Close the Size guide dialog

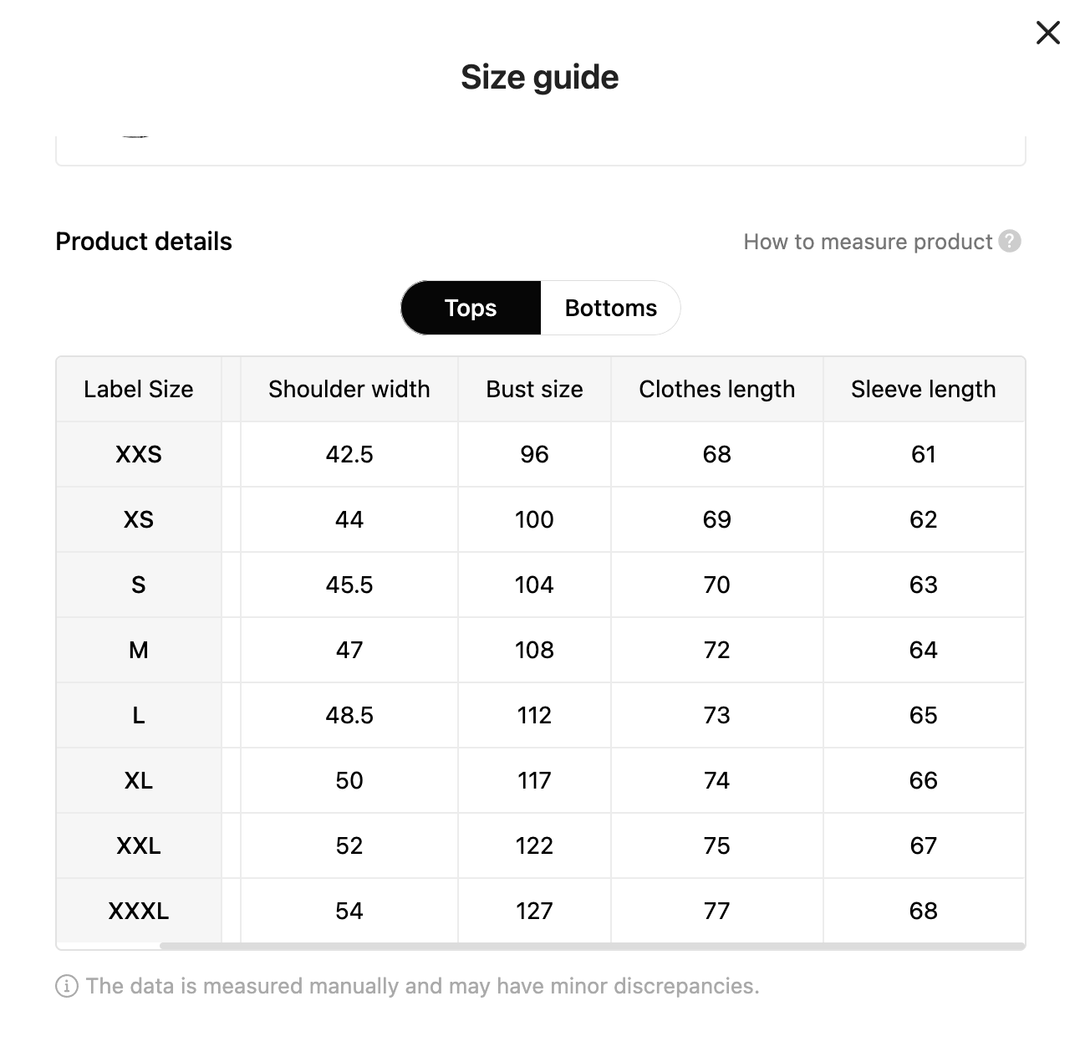(x=1047, y=33)
